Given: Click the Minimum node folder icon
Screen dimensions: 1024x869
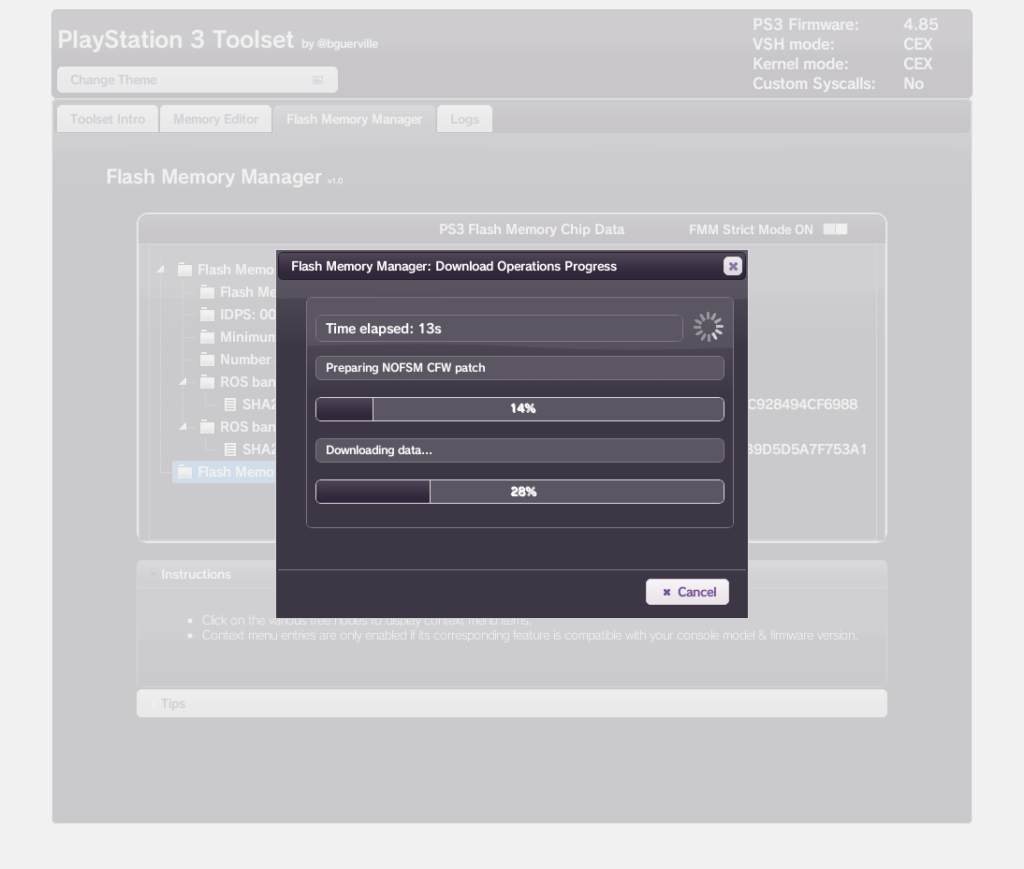Looking at the screenshot, I should pos(207,337).
